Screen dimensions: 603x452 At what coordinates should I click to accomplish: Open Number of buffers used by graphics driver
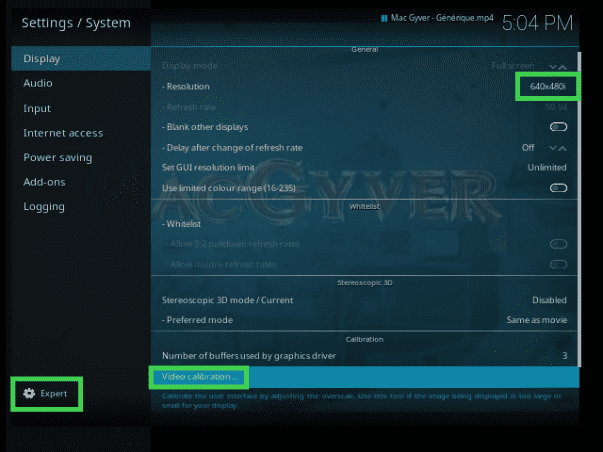pos(364,356)
